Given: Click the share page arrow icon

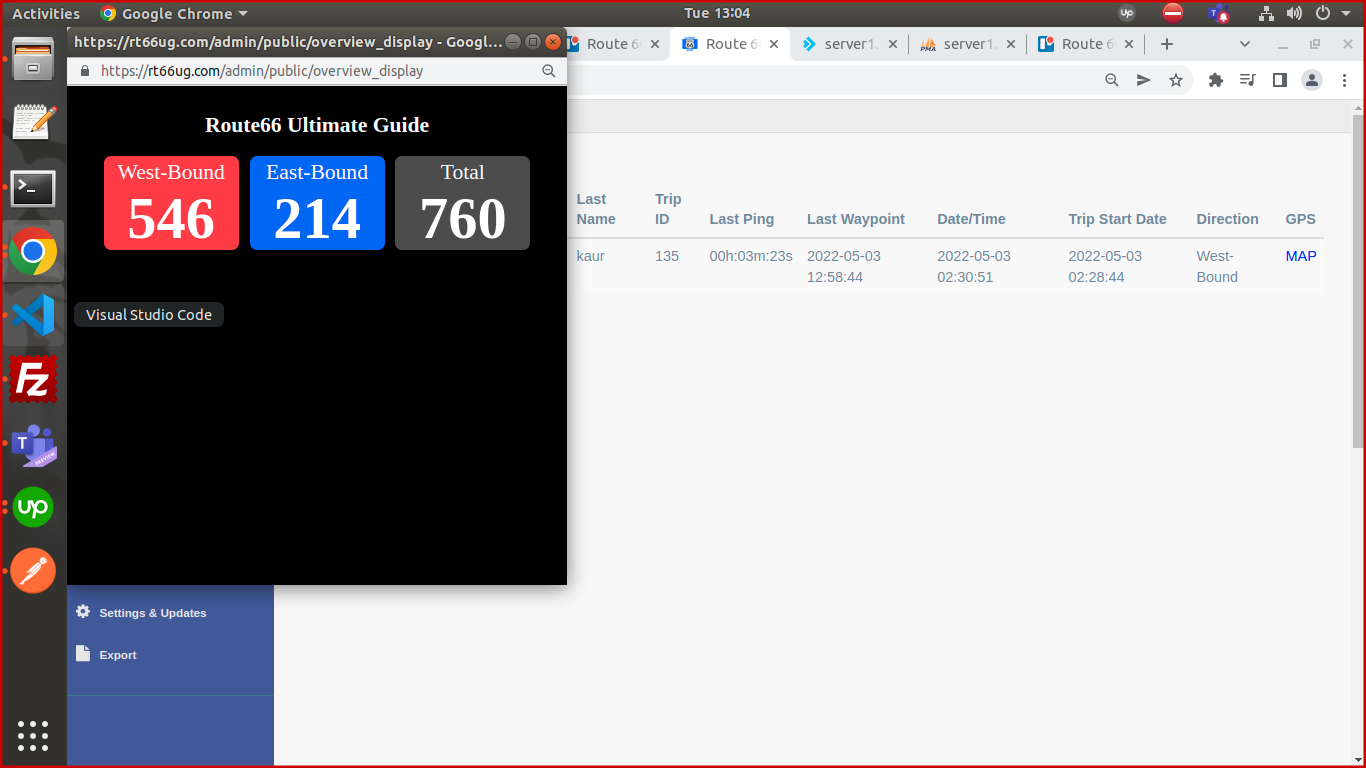Looking at the screenshot, I should point(1144,80).
